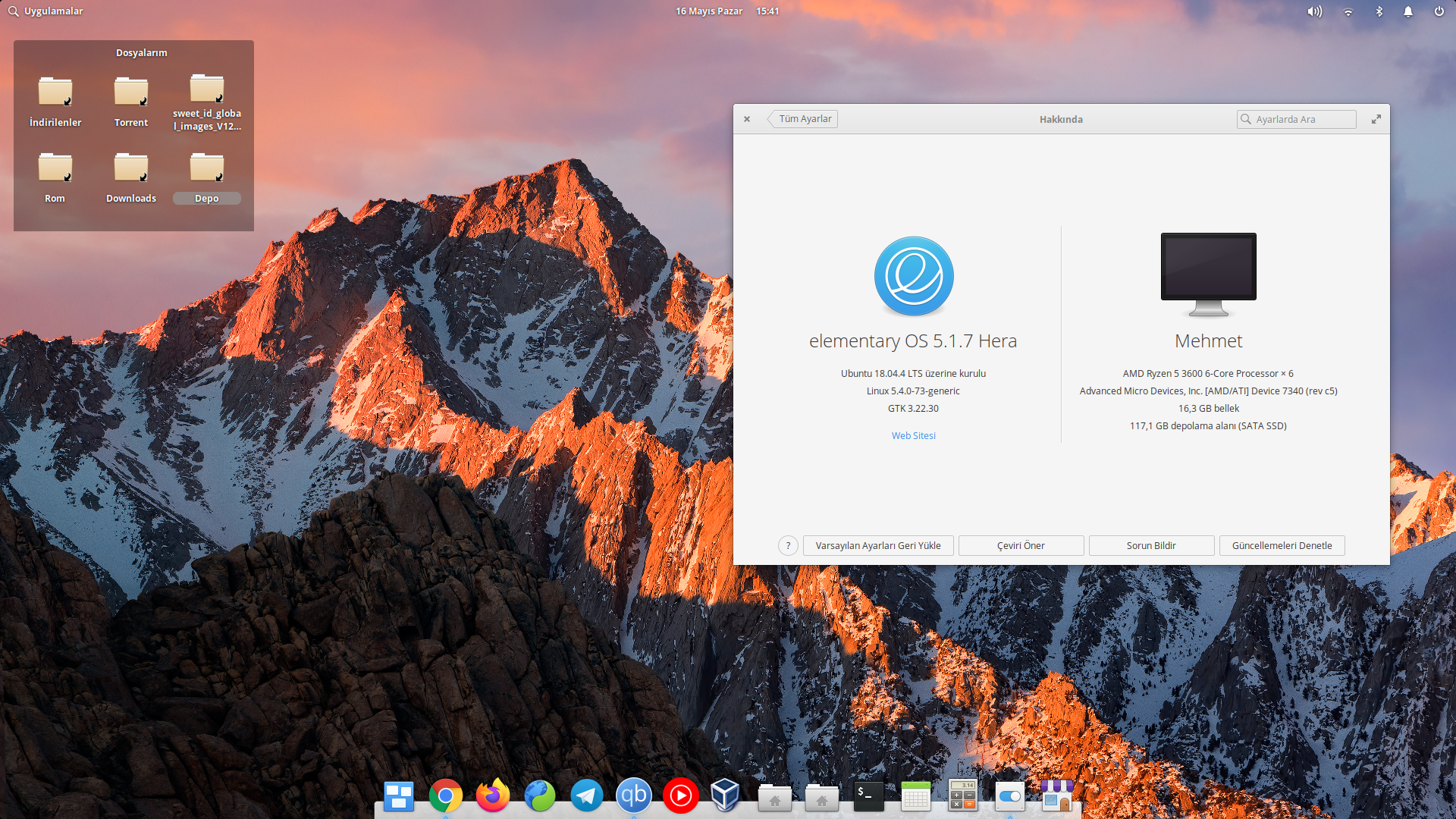Click the Linux 5.4.0-73-generic kernel text
The image size is (1456, 819).
913,391
